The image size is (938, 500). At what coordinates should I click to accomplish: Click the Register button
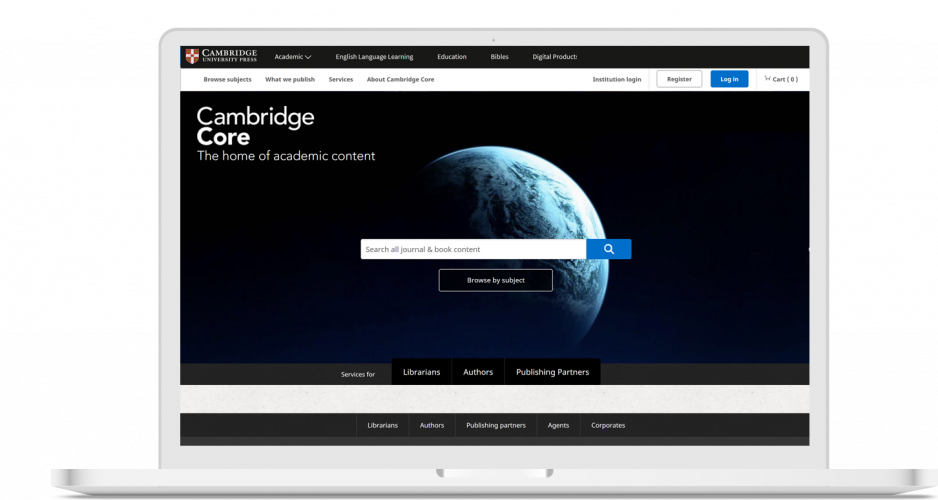(x=679, y=79)
